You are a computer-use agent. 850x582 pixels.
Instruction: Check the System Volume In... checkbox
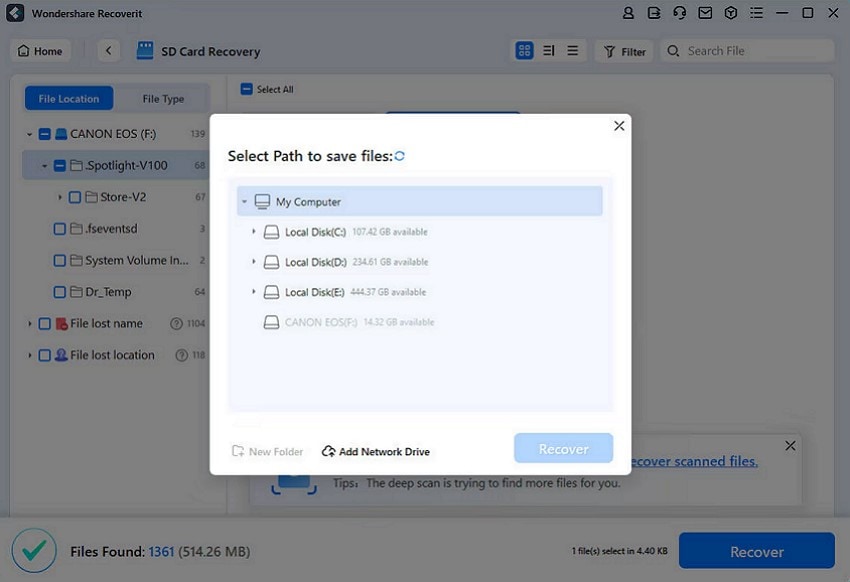tap(60, 261)
